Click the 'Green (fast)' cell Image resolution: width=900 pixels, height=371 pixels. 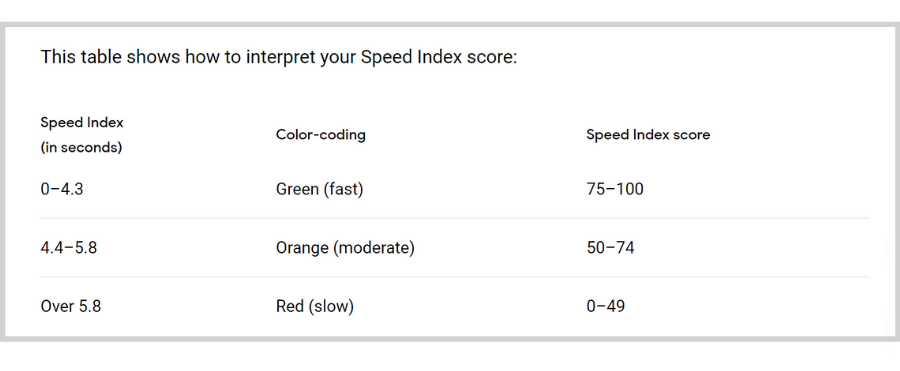coord(320,189)
